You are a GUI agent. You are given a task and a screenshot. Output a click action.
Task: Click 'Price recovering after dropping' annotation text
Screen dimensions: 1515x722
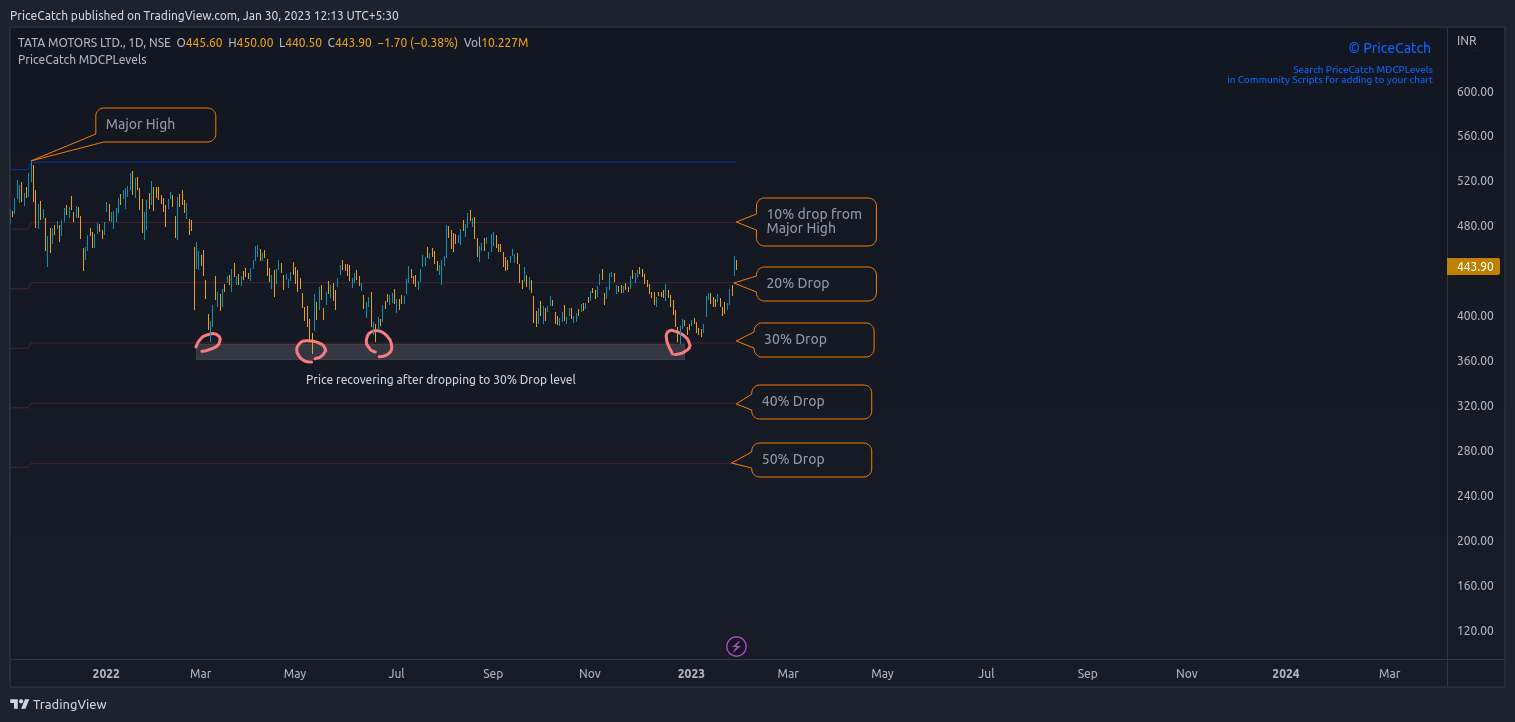[440, 380]
